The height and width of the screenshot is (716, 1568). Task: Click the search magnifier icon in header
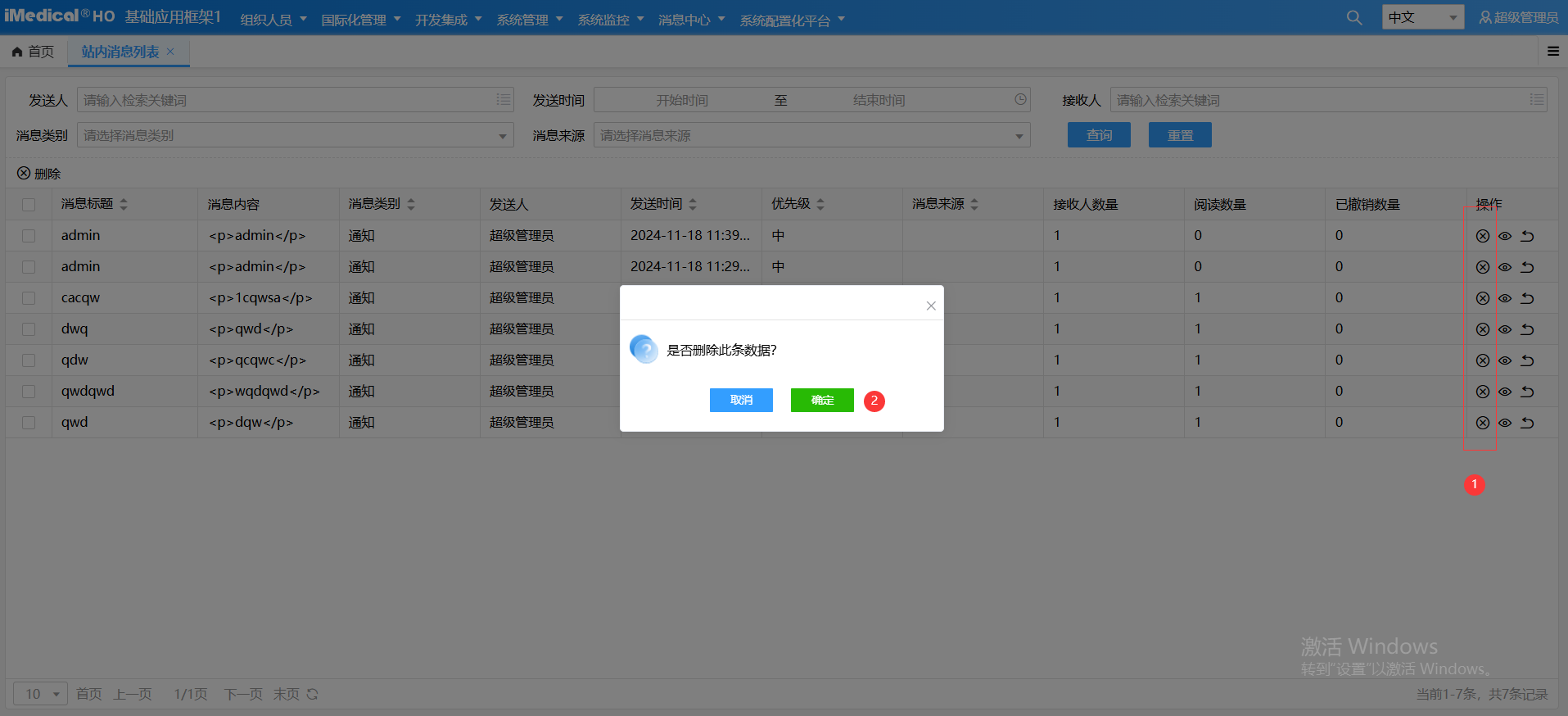(1354, 18)
